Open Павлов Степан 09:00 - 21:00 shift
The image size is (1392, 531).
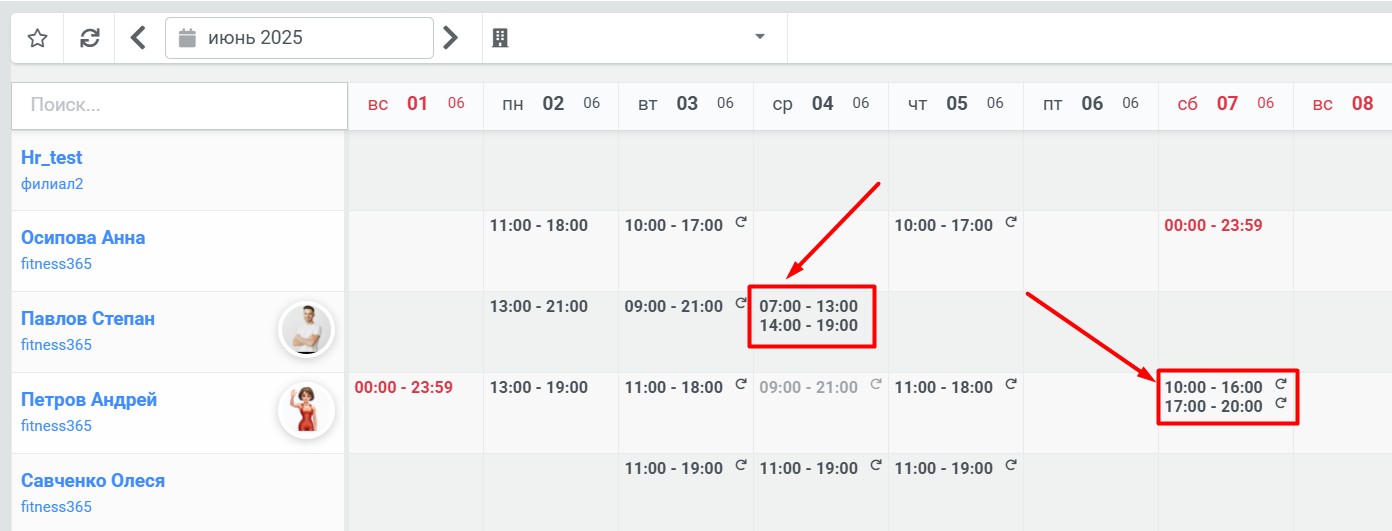tap(674, 306)
